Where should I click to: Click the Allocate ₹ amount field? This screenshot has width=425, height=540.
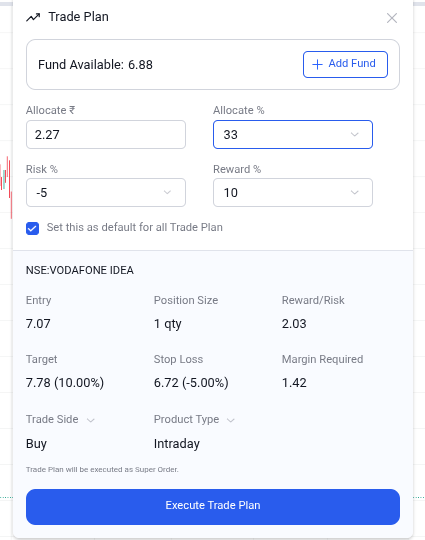(x=106, y=135)
